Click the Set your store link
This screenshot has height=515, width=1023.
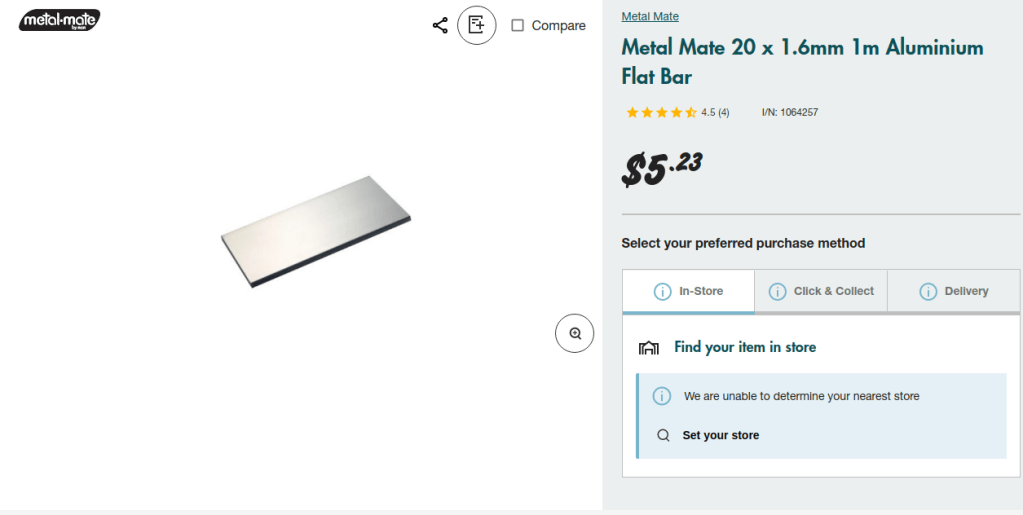720,436
